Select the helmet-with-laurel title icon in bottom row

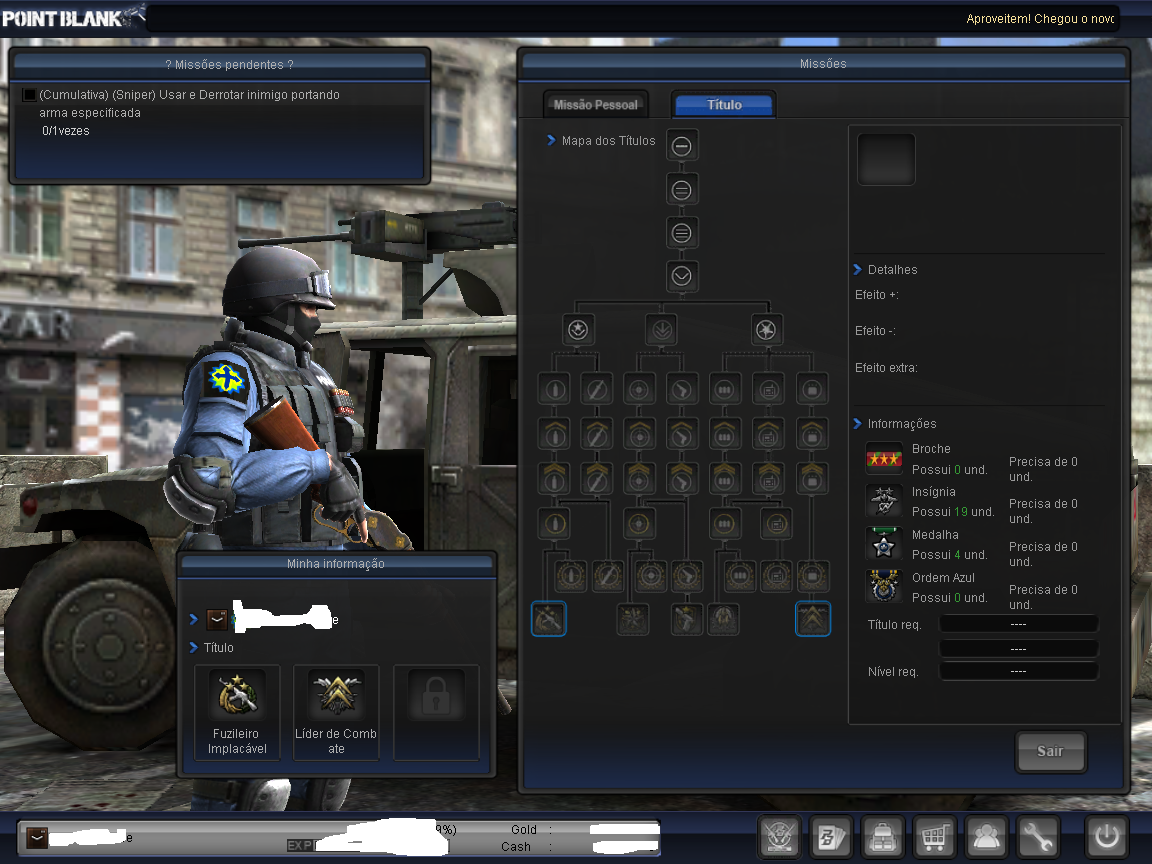coord(724,619)
